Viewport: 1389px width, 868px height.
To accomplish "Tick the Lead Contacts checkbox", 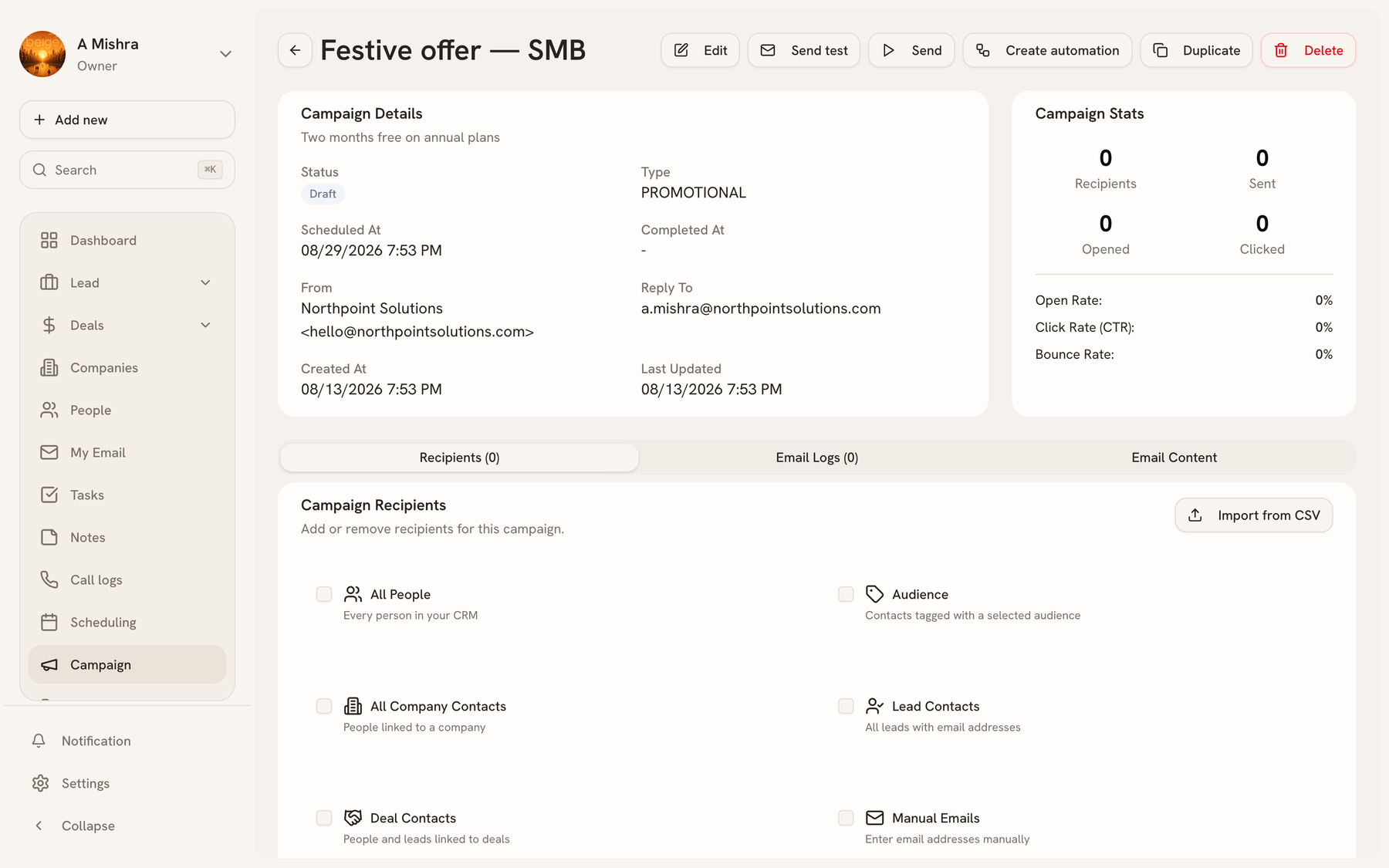I will 846,706.
